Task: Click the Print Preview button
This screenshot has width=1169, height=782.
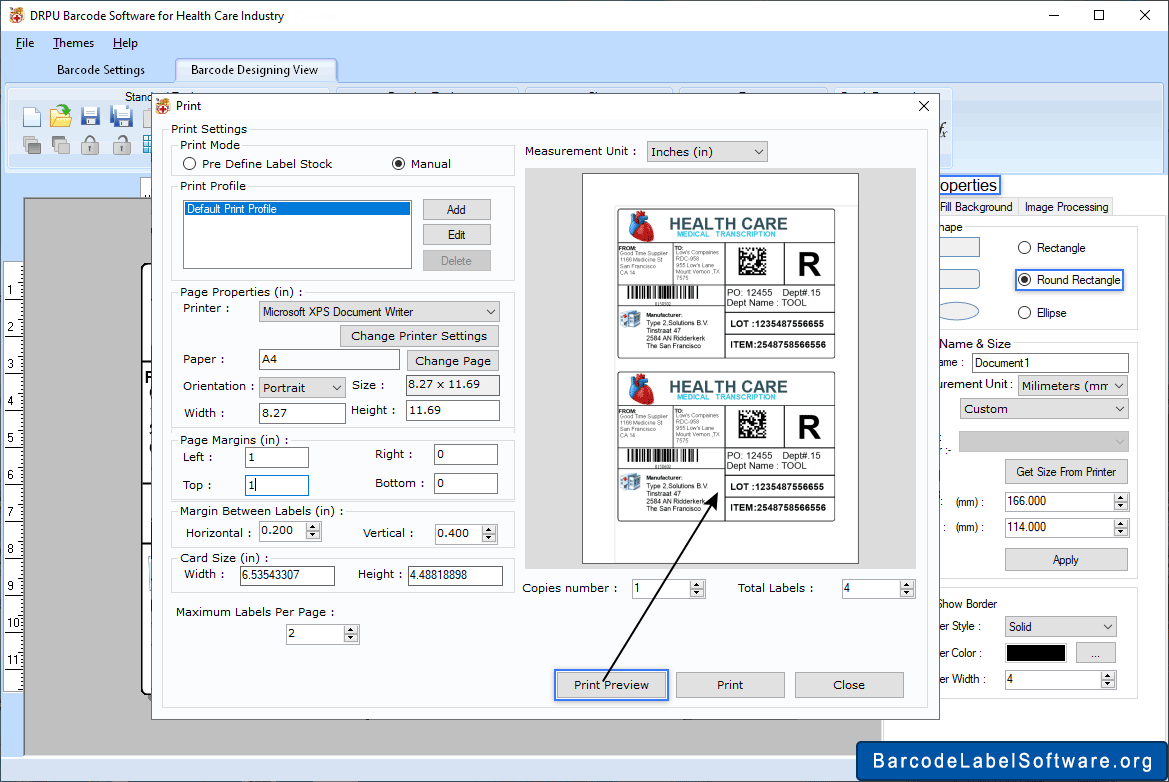Action: tap(611, 684)
